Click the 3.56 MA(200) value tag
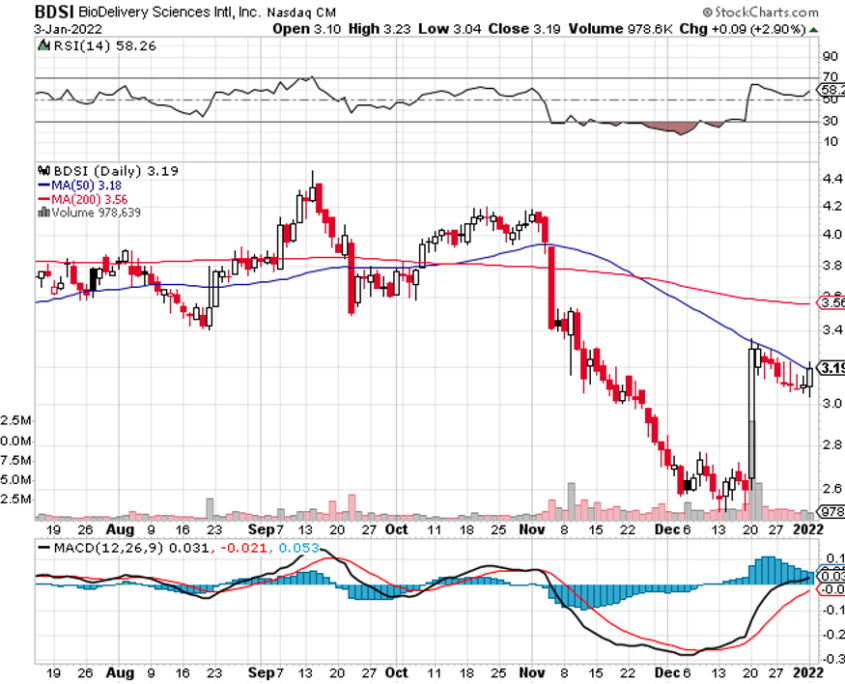 [831, 303]
